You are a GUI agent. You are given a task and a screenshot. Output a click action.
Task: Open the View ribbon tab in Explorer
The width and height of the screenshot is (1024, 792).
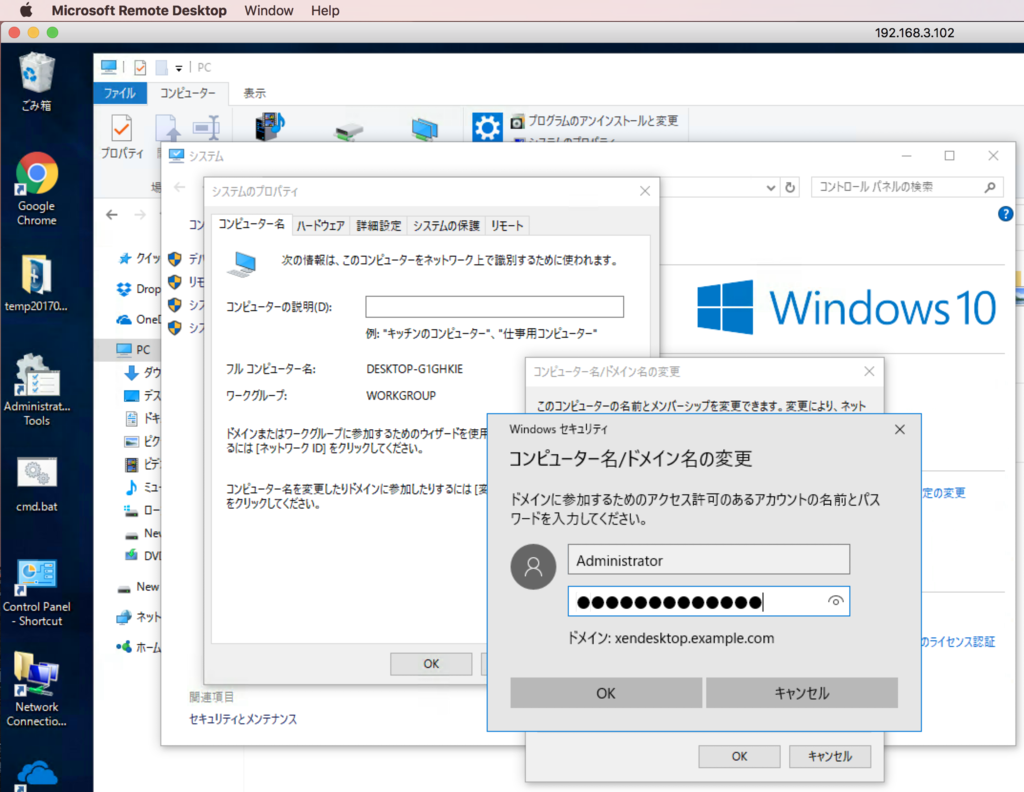pos(255,93)
